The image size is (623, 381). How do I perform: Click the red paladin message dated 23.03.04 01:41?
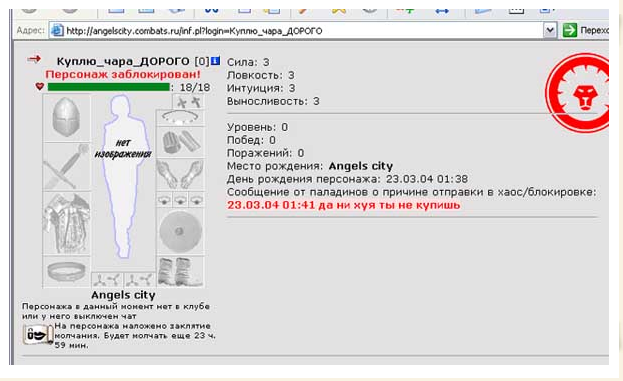pos(343,205)
